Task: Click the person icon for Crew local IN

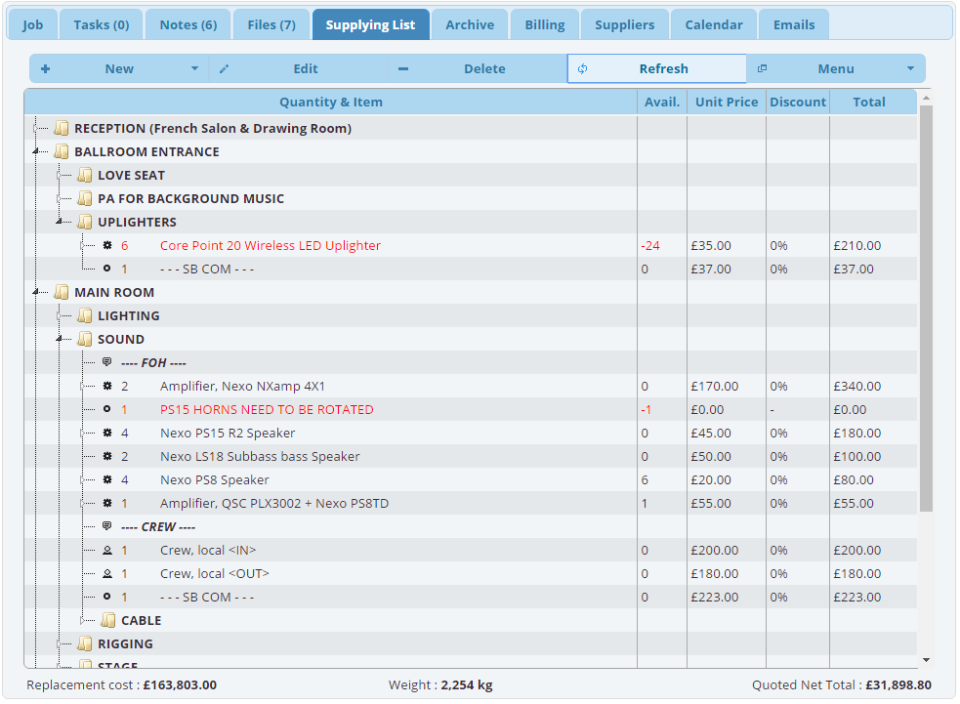Action: pos(107,550)
